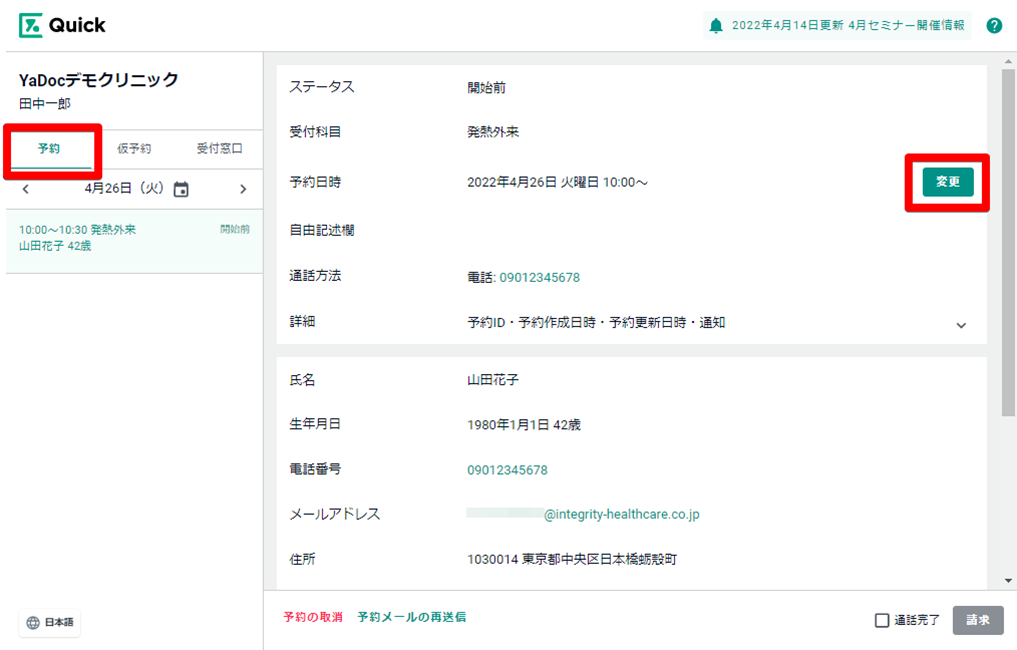Click the 変更 button

[x=947, y=182]
